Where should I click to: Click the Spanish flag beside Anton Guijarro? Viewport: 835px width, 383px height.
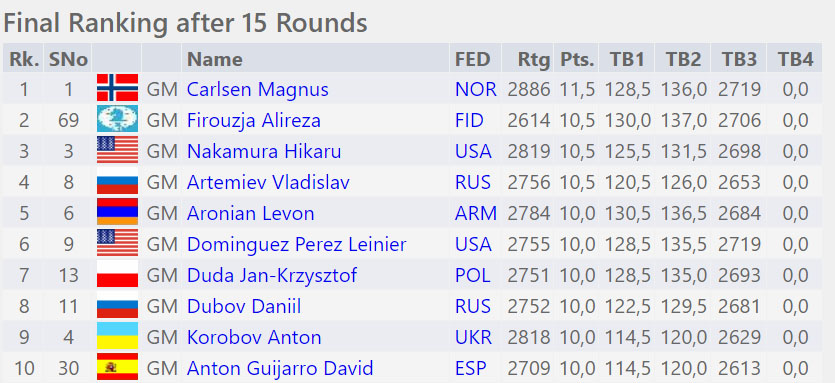[117, 366]
